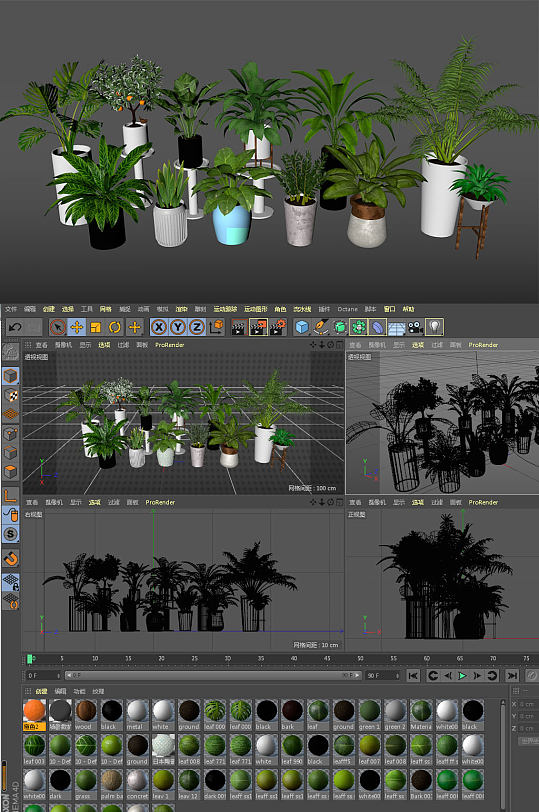Open the blue Deformer icon
Screen dimensions: 539x812
click(377, 327)
